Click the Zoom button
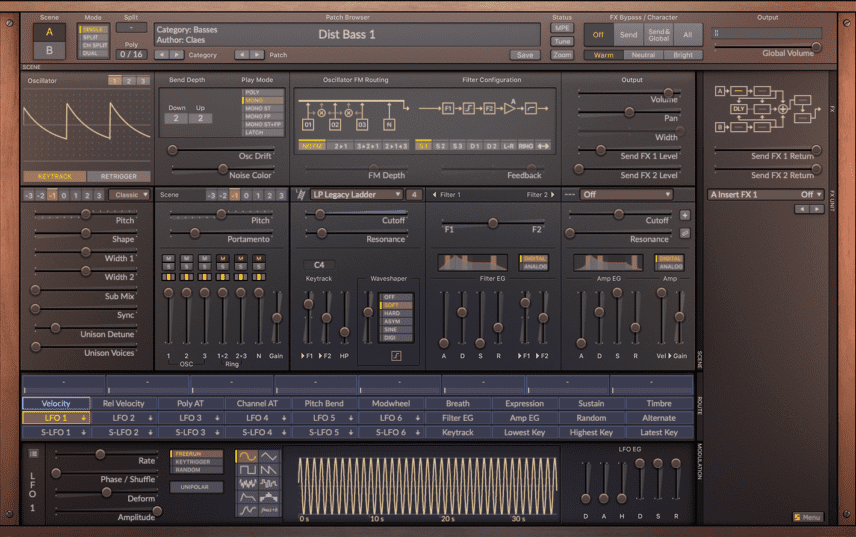 562,55
